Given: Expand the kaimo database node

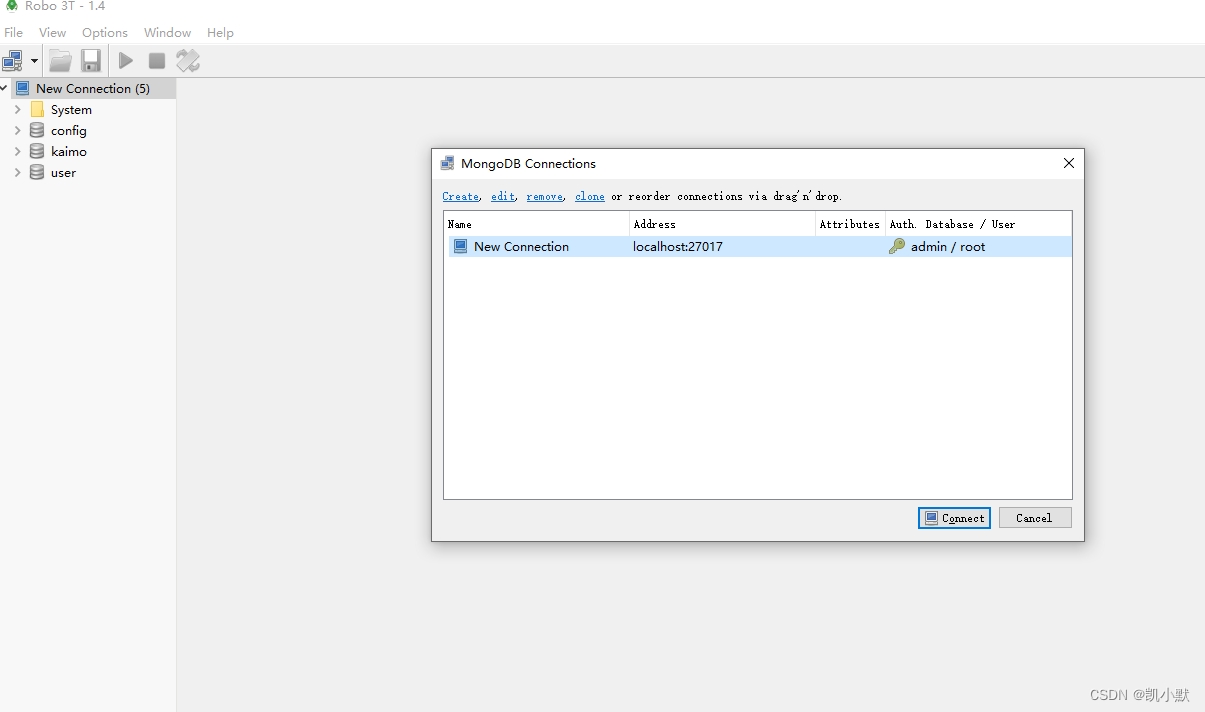Looking at the screenshot, I should 17,151.
